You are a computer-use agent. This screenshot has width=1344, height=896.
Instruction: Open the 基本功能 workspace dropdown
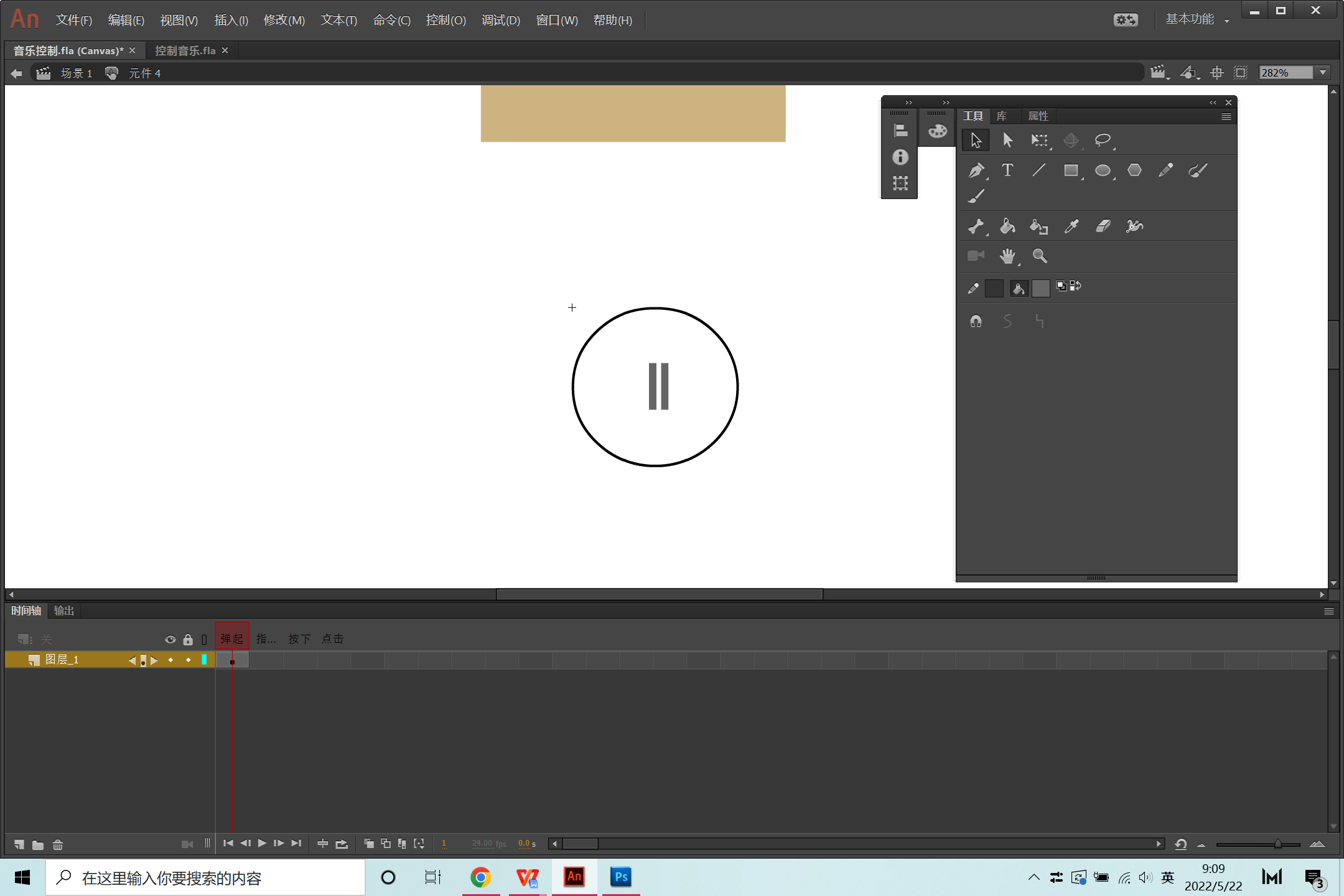click(x=1197, y=20)
